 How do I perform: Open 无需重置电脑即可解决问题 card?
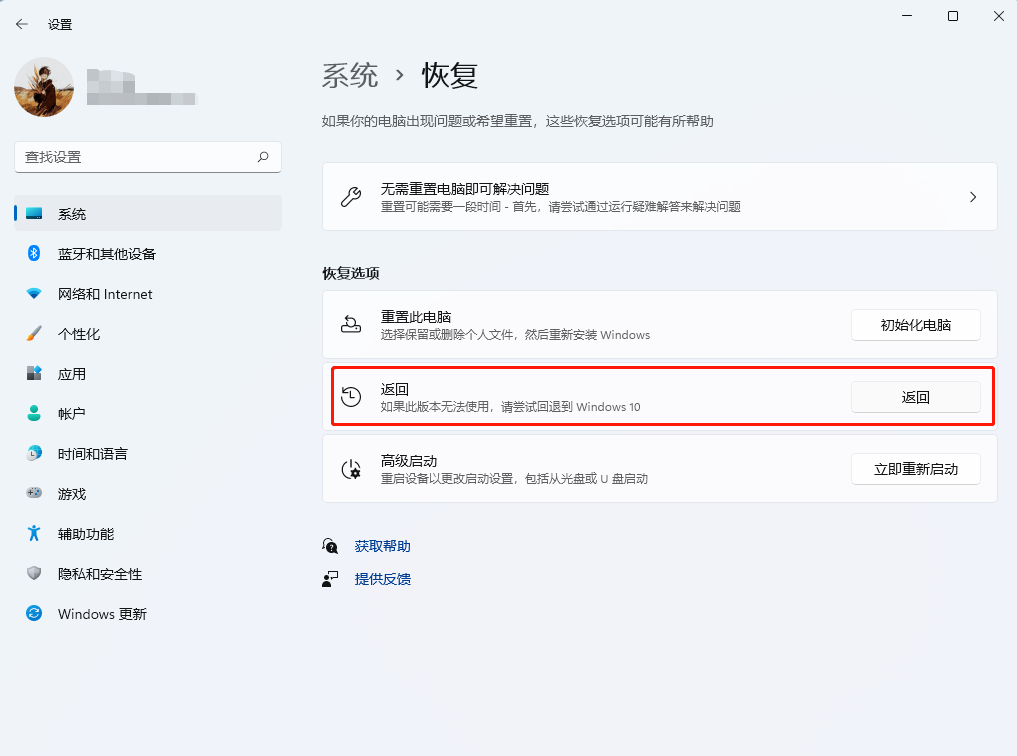pyautogui.click(x=660, y=196)
